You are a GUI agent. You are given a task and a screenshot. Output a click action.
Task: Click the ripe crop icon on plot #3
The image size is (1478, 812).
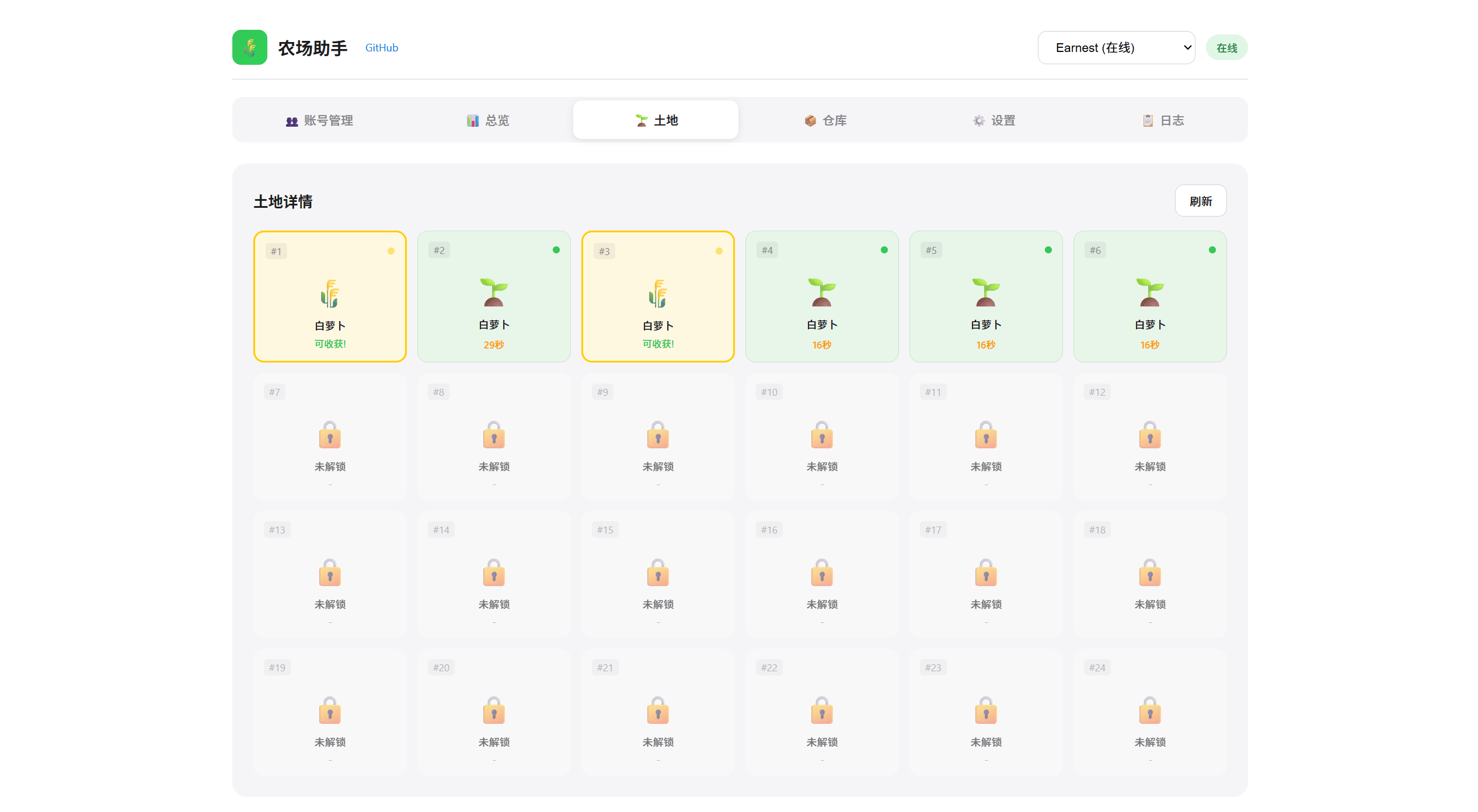click(x=658, y=294)
